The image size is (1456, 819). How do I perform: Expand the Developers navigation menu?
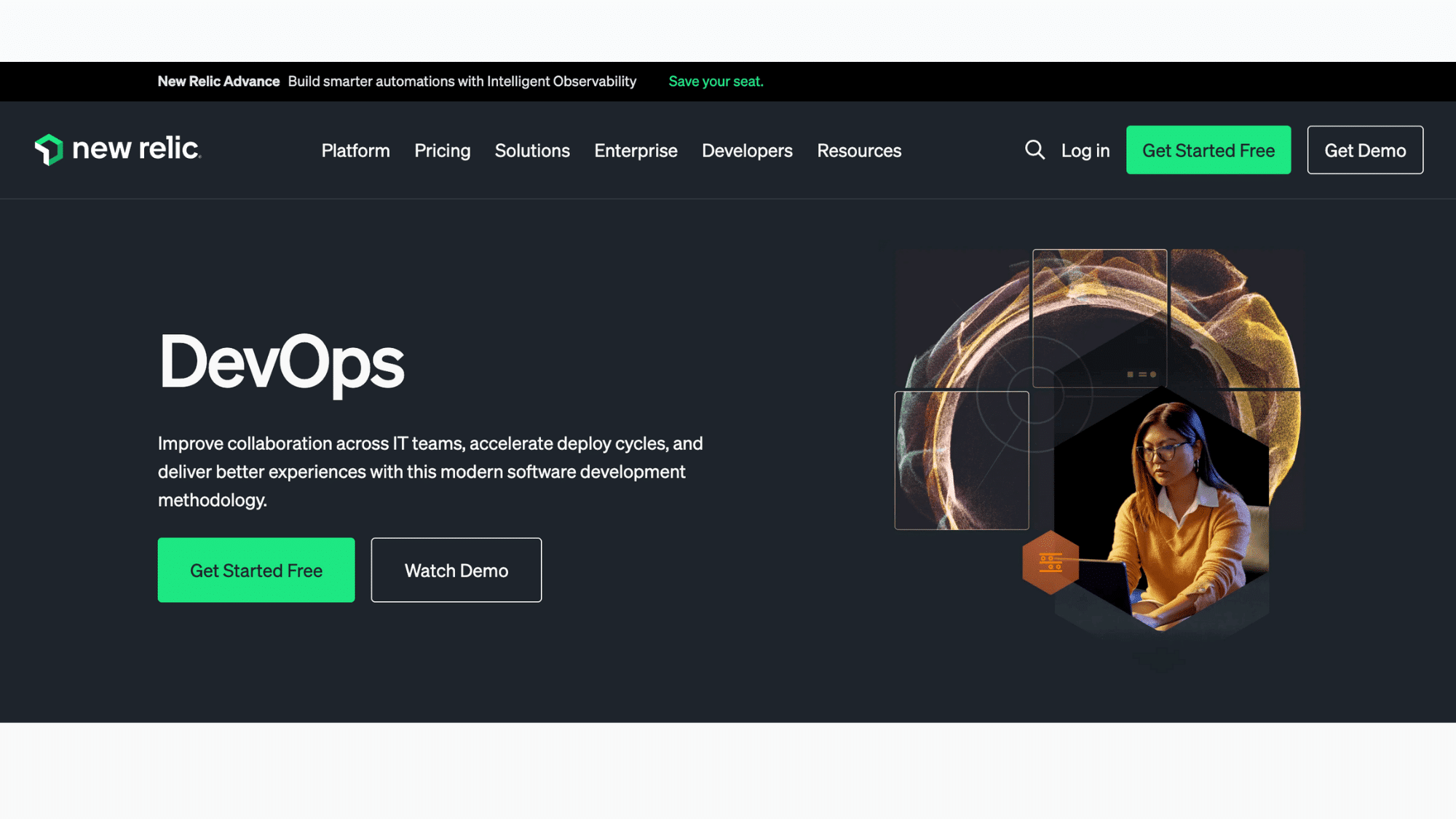pyautogui.click(x=747, y=151)
